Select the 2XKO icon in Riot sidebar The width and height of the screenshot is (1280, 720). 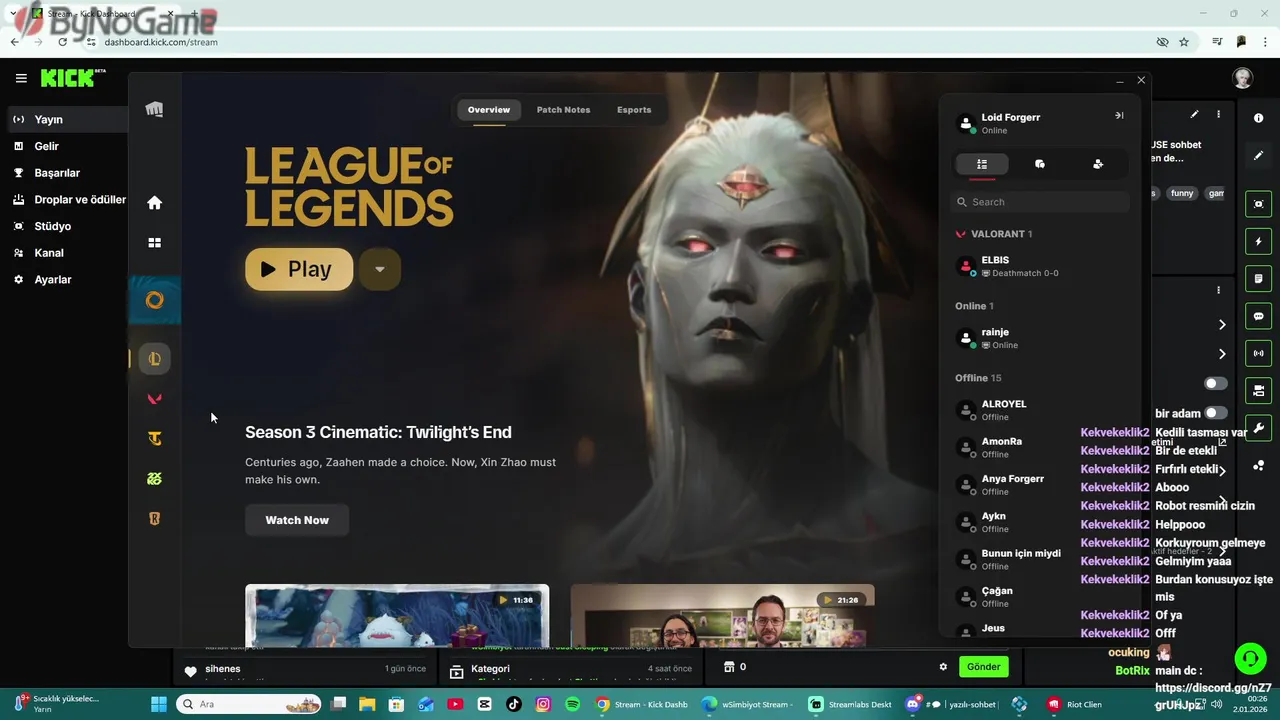click(x=154, y=479)
